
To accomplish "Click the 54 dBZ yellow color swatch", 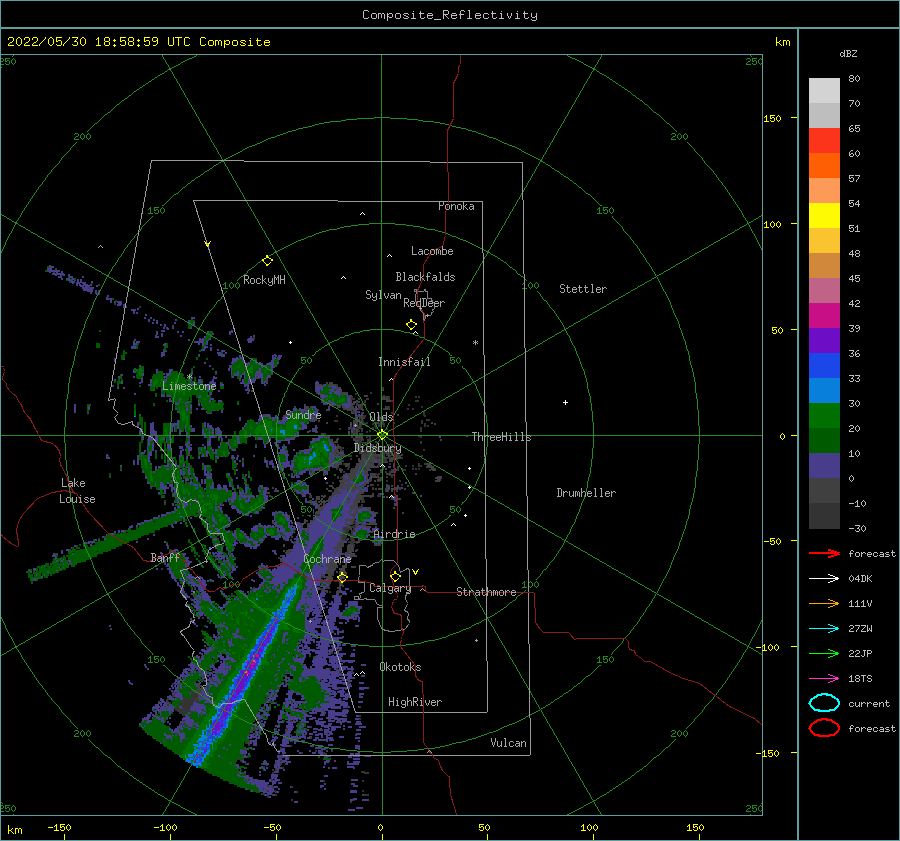I will 824,215.
